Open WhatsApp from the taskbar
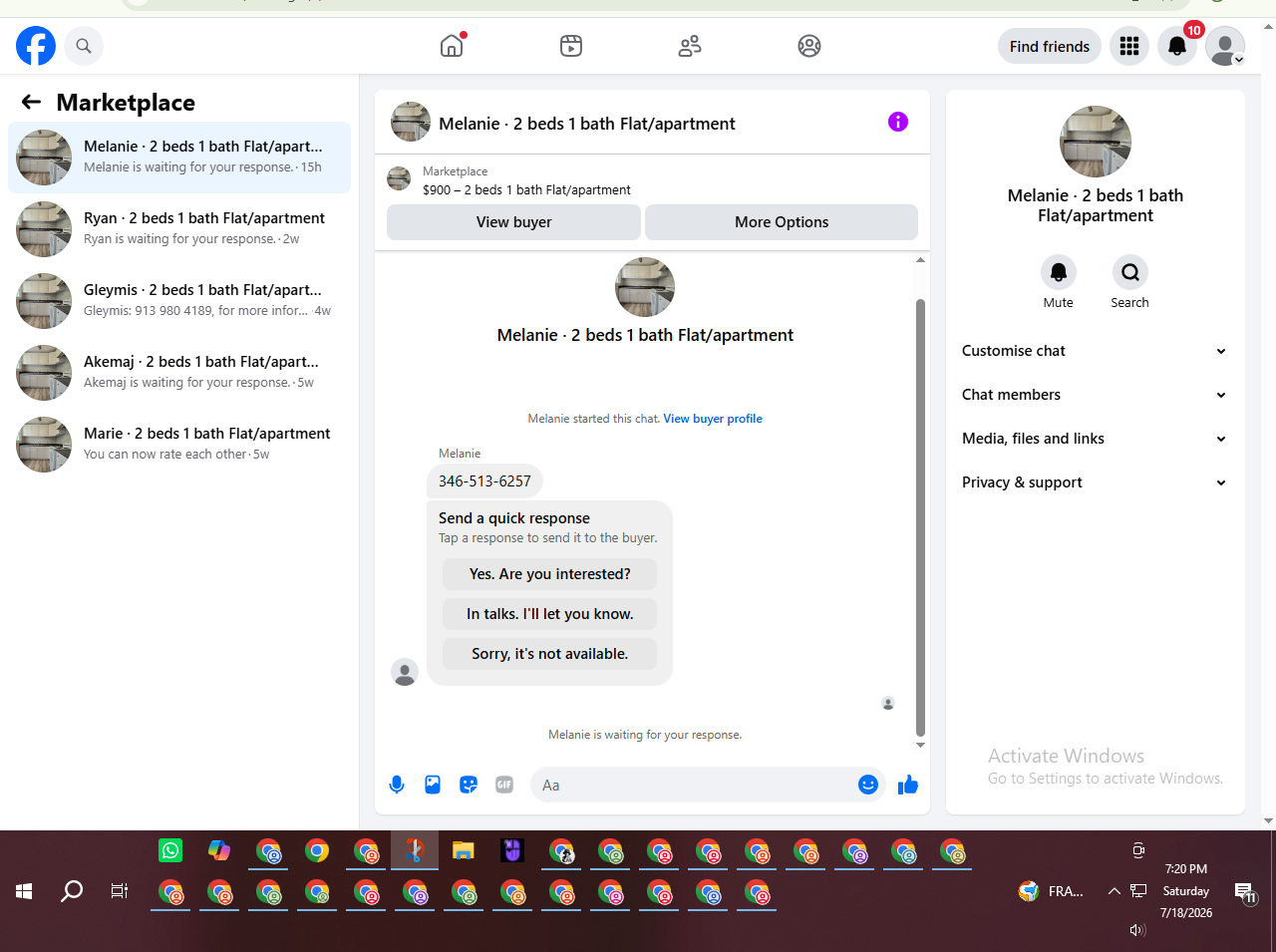1276x952 pixels. (170, 850)
